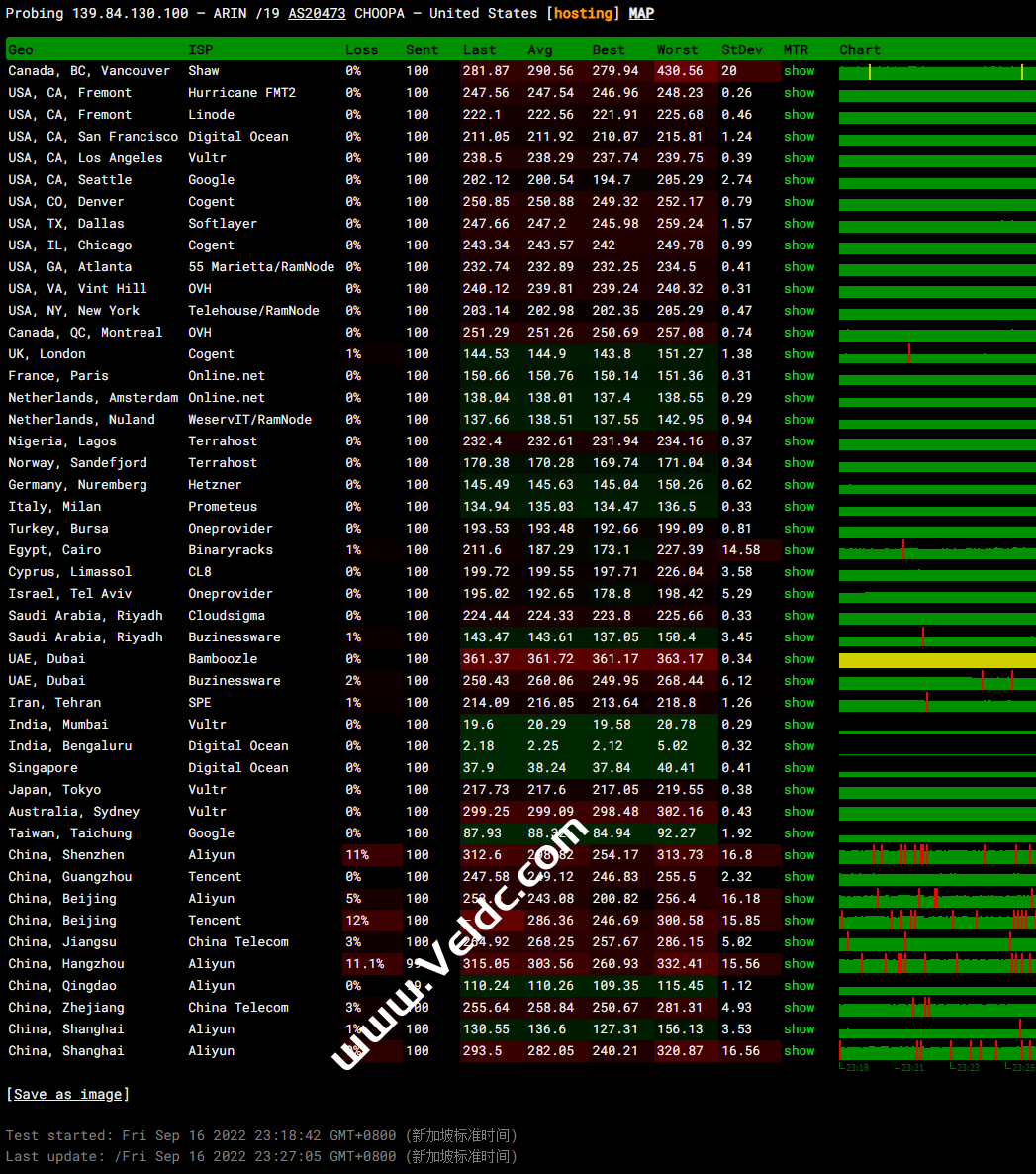Show MTR for Nigeria Lagos Terrahost row
Viewport: 1036px width, 1174px height.
coord(799,441)
